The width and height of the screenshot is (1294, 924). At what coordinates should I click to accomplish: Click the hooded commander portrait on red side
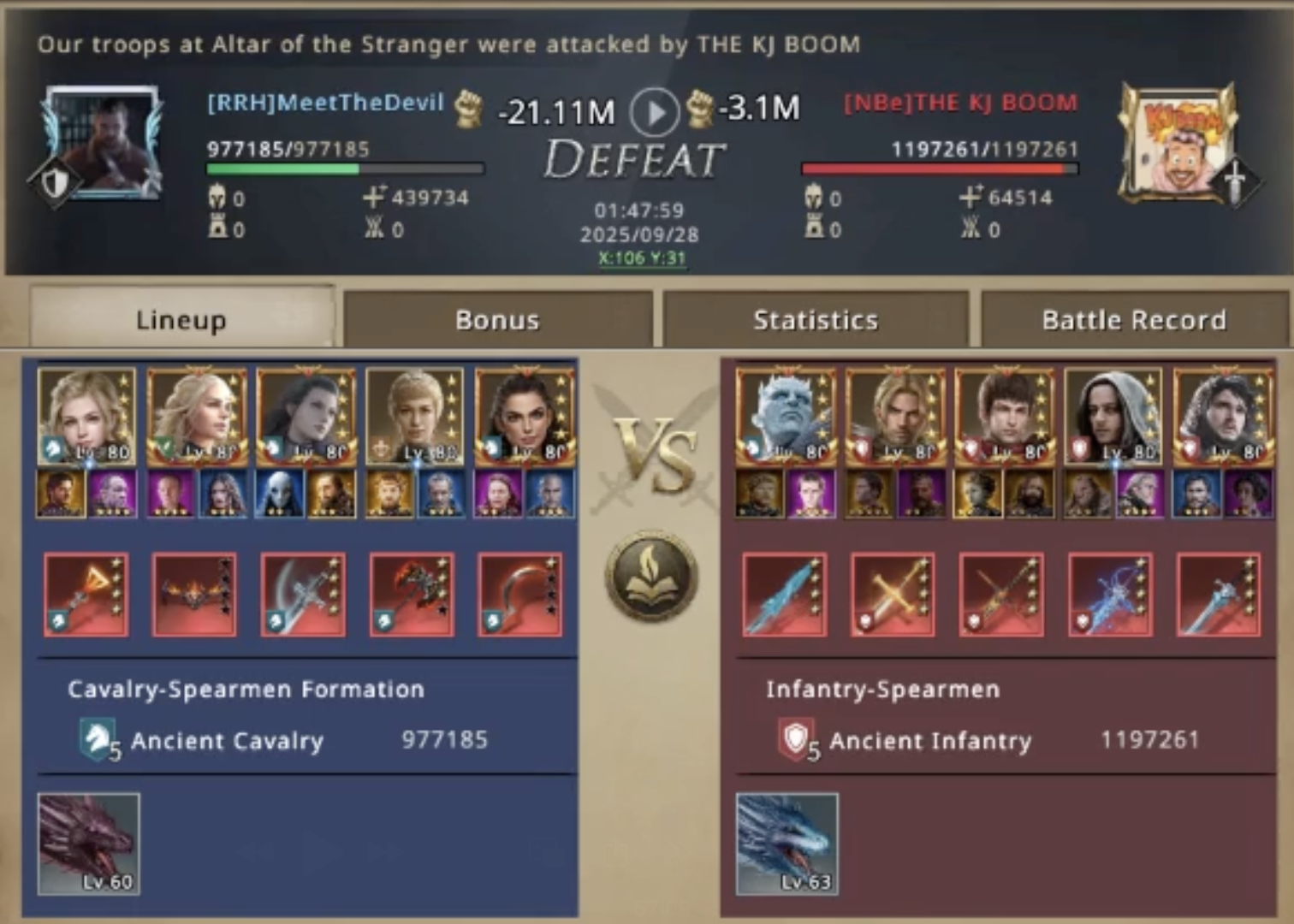tap(1113, 417)
